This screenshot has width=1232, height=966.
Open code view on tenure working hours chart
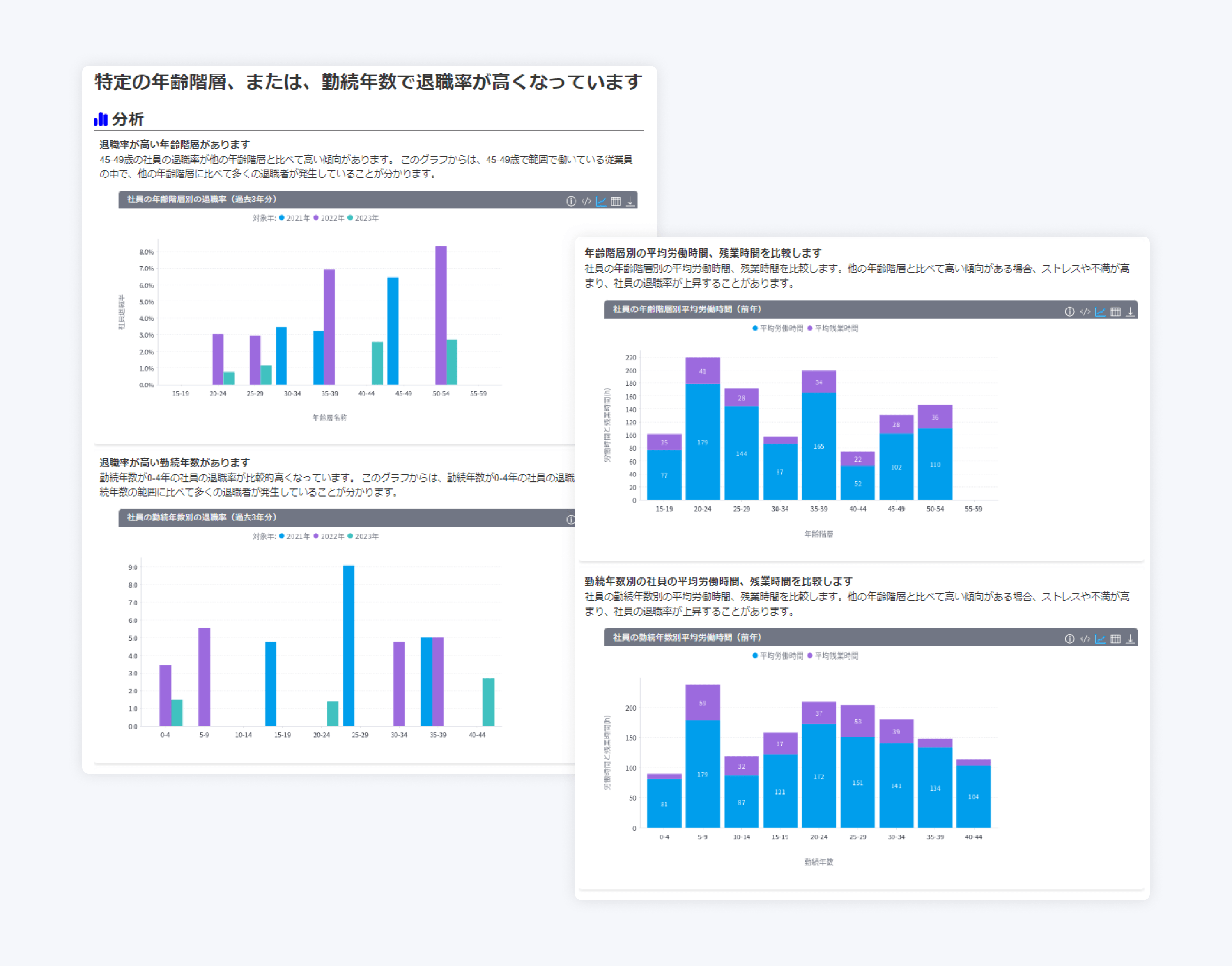[1085, 639]
